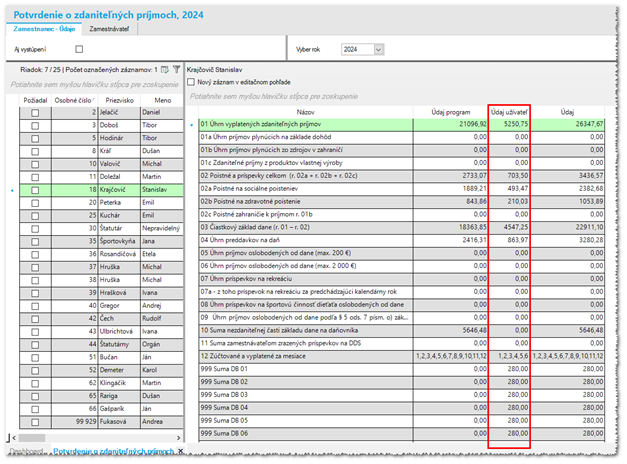The width and height of the screenshot is (627, 464).
Task: Click the 01 Úhrn vyplatených zdaniteľných príjmov row
Action: tap(401, 125)
